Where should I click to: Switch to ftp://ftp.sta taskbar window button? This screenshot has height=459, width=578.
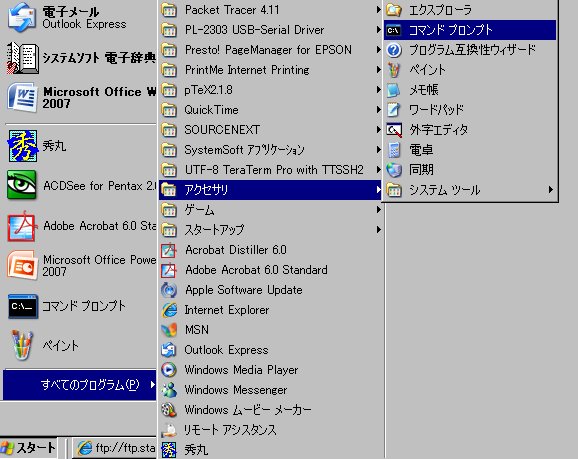[114, 448]
